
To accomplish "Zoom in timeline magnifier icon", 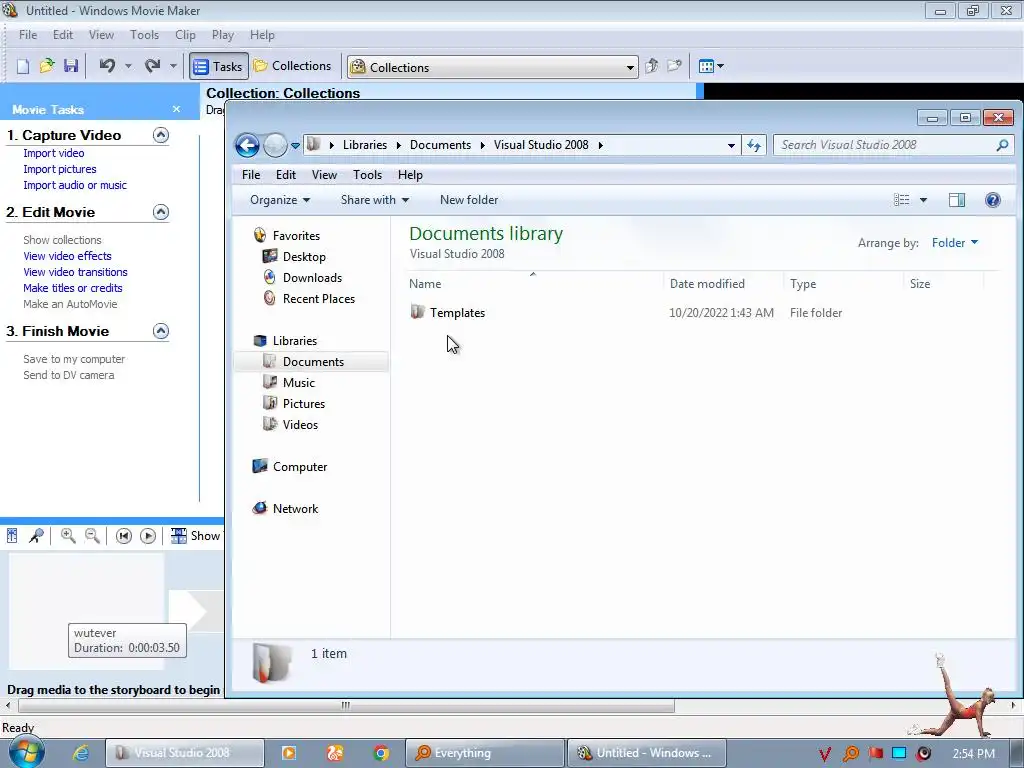I will (67, 536).
